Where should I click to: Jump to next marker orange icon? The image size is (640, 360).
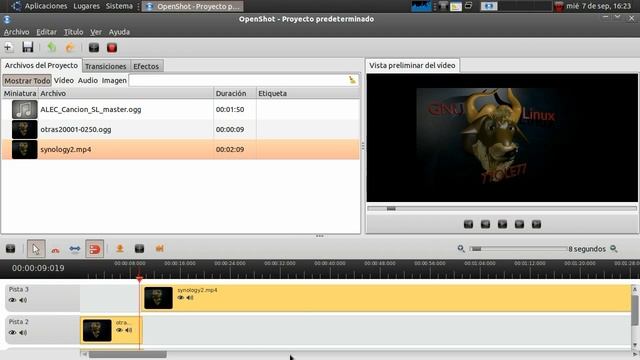[159, 248]
